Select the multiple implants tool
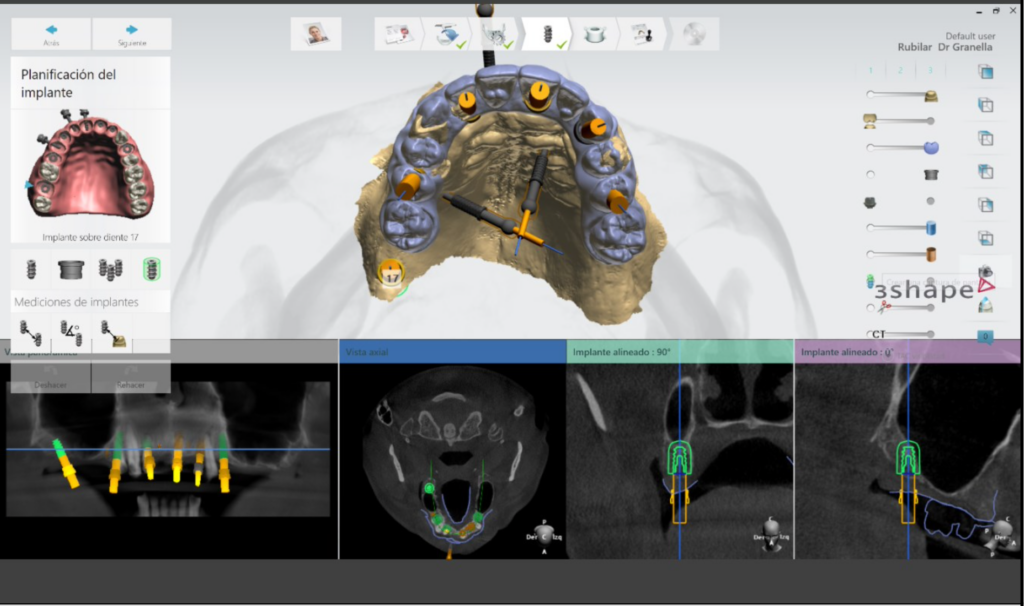 [110, 269]
